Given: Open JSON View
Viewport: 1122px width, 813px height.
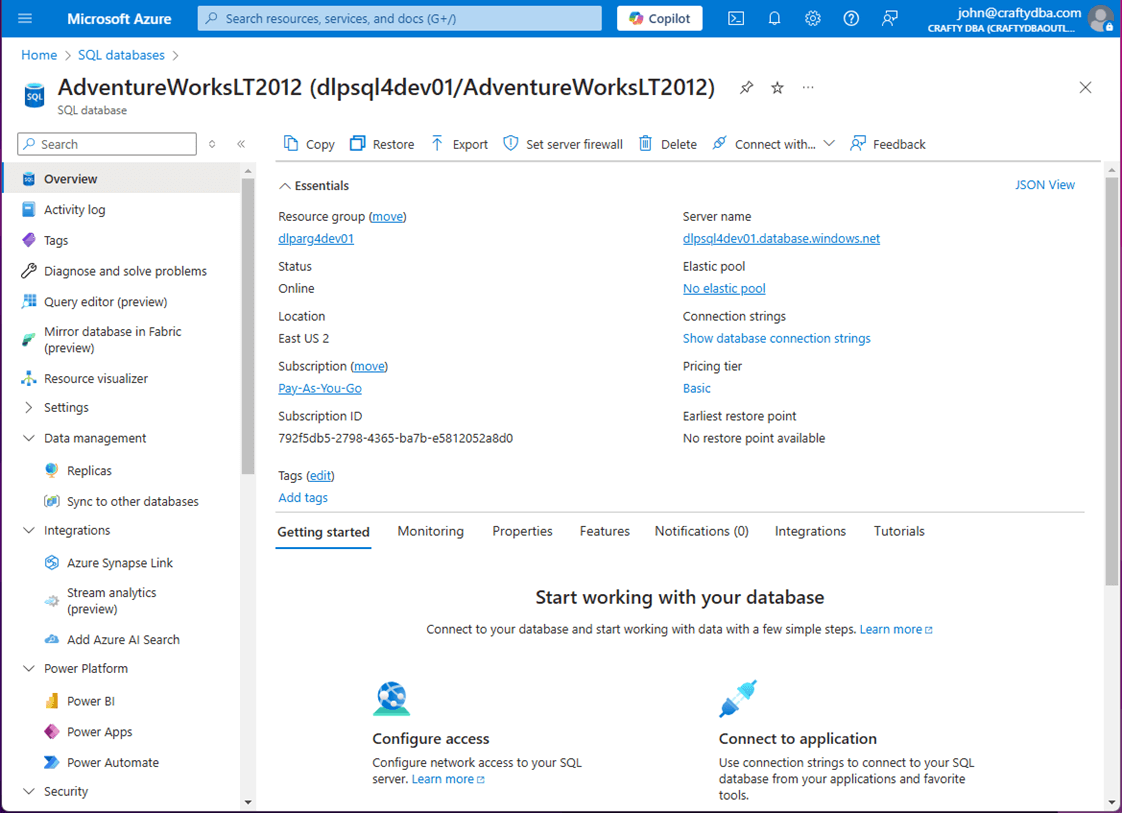Looking at the screenshot, I should point(1045,185).
